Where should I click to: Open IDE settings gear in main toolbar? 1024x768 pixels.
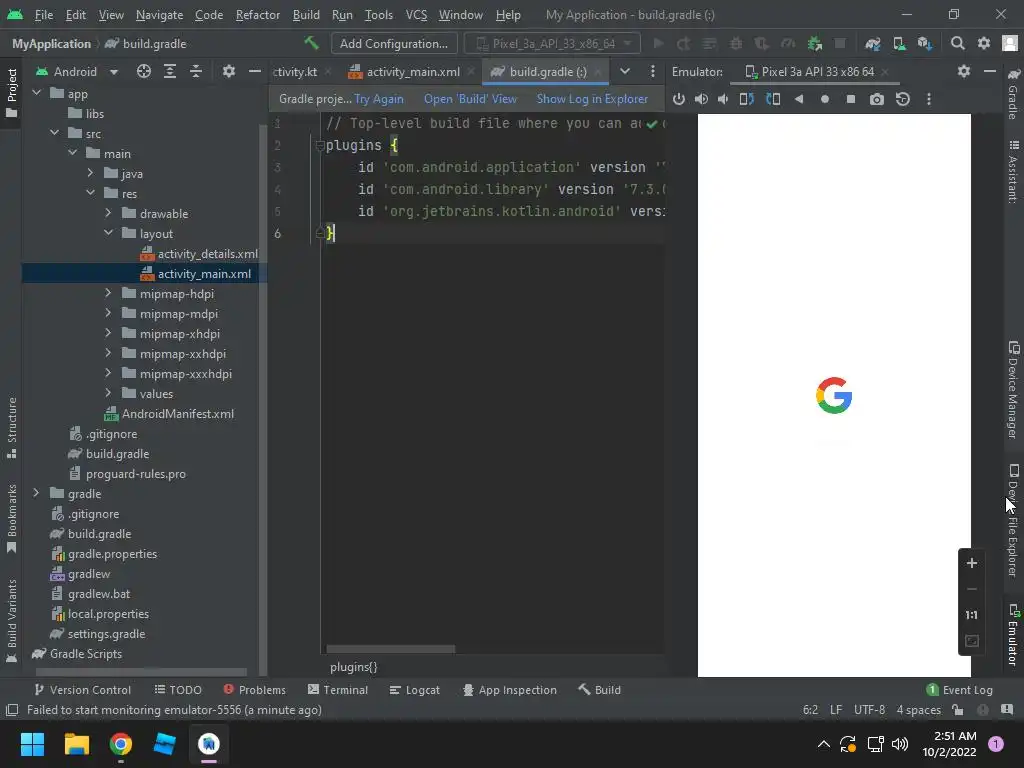pyautogui.click(x=984, y=44)
